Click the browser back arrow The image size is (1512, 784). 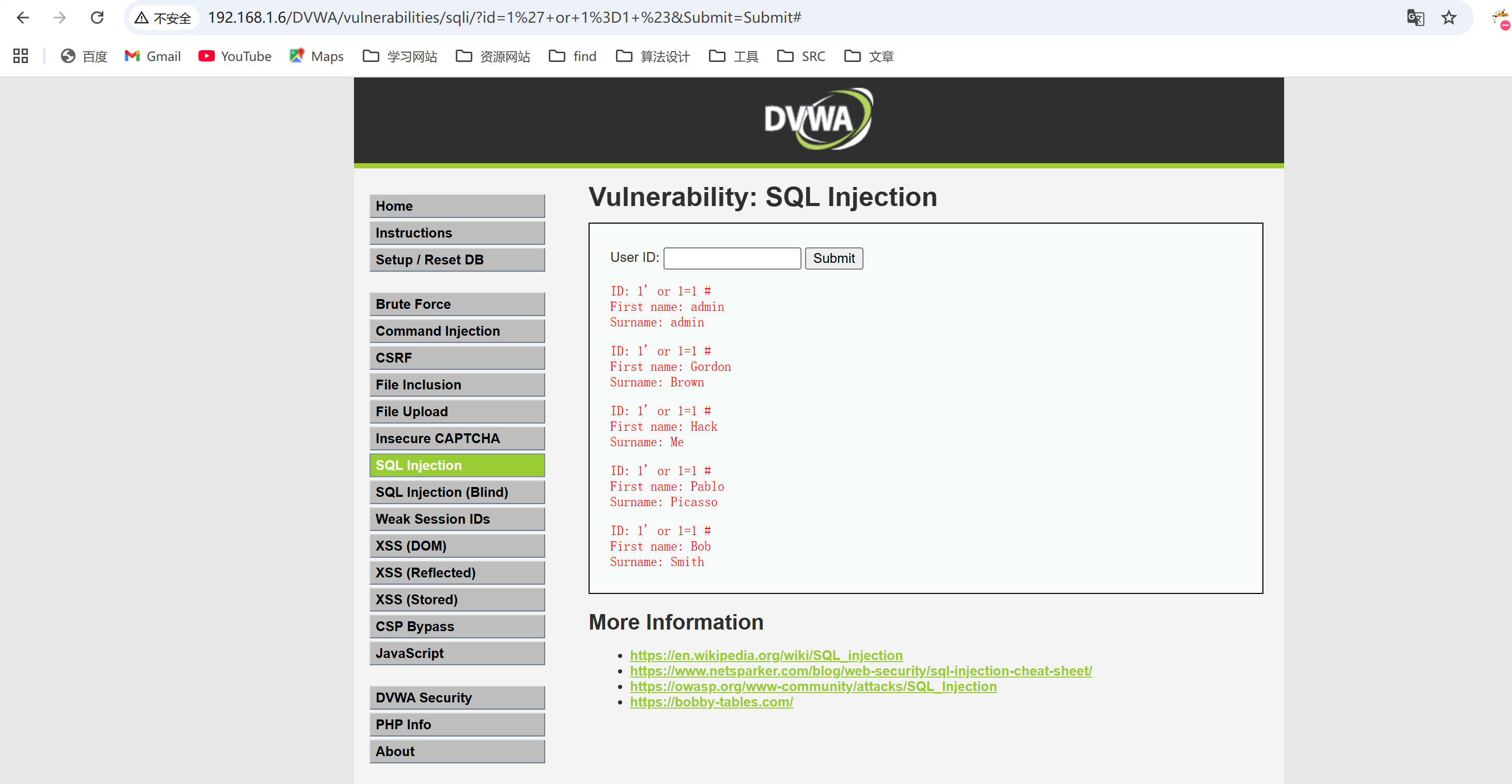pyautogui.click(x=23, y=18)
